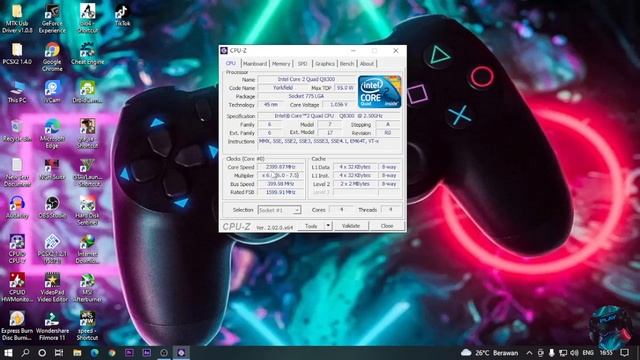Click the Intel Core 2 Quad logo

pyautogui.click(x=379, y=92)
